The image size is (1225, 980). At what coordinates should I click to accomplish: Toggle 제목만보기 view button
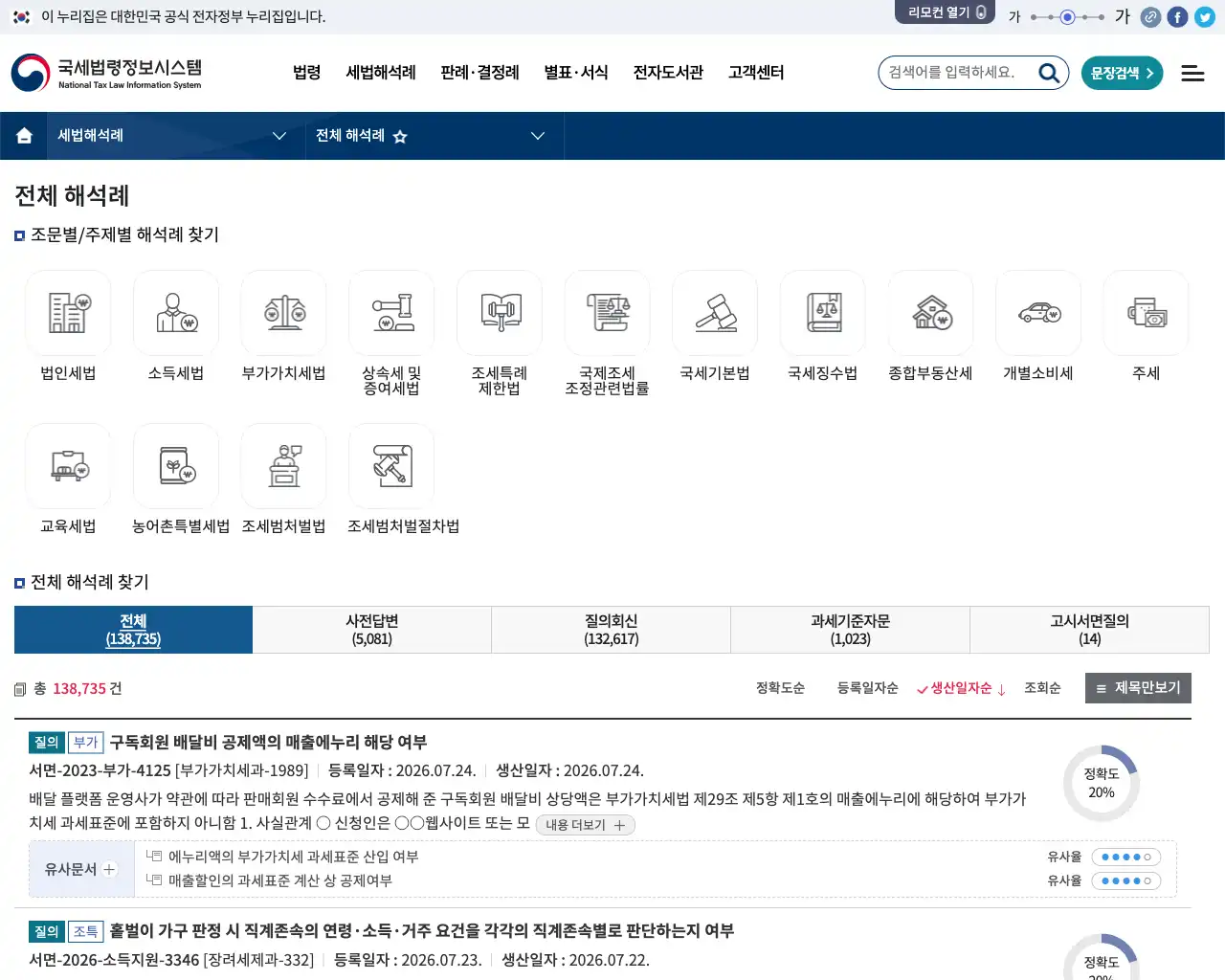1138,688
